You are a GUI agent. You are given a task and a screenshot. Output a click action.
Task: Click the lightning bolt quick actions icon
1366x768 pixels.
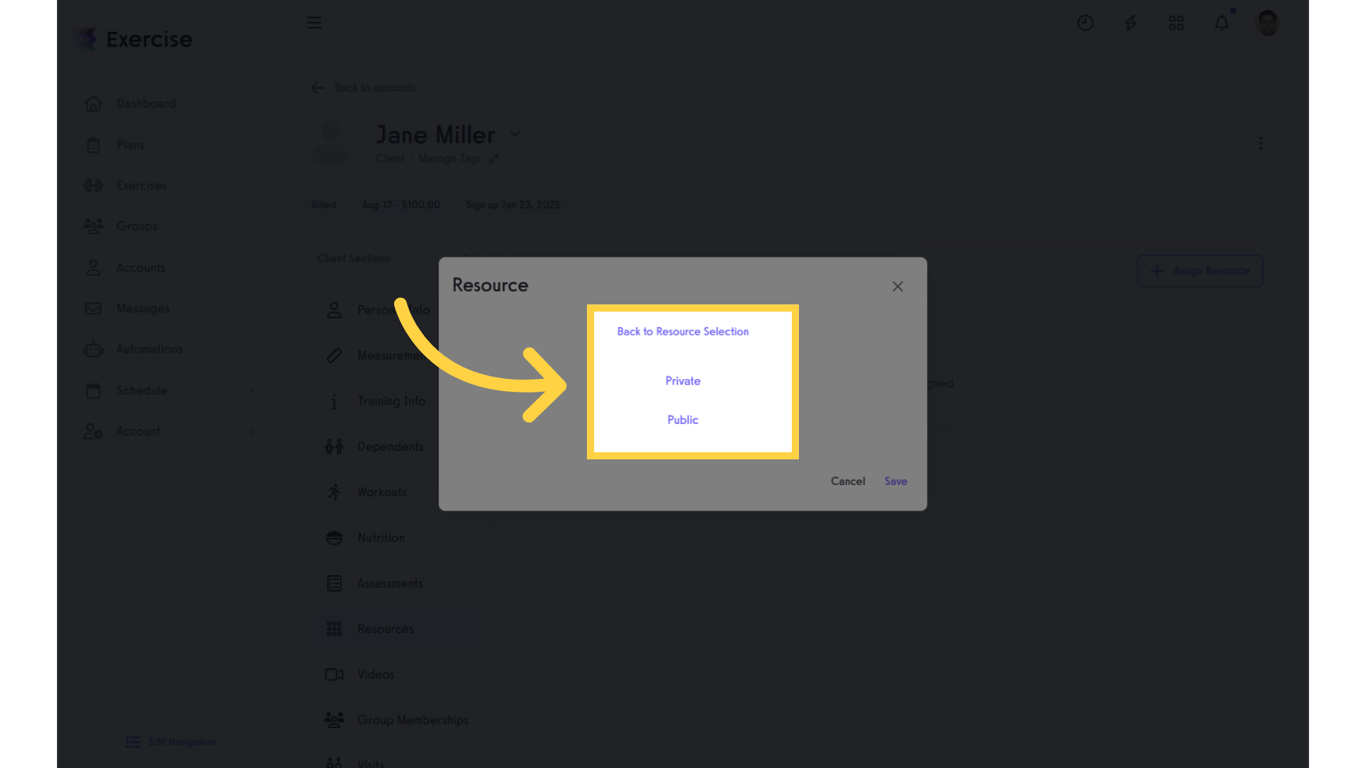coord(1130,22)
